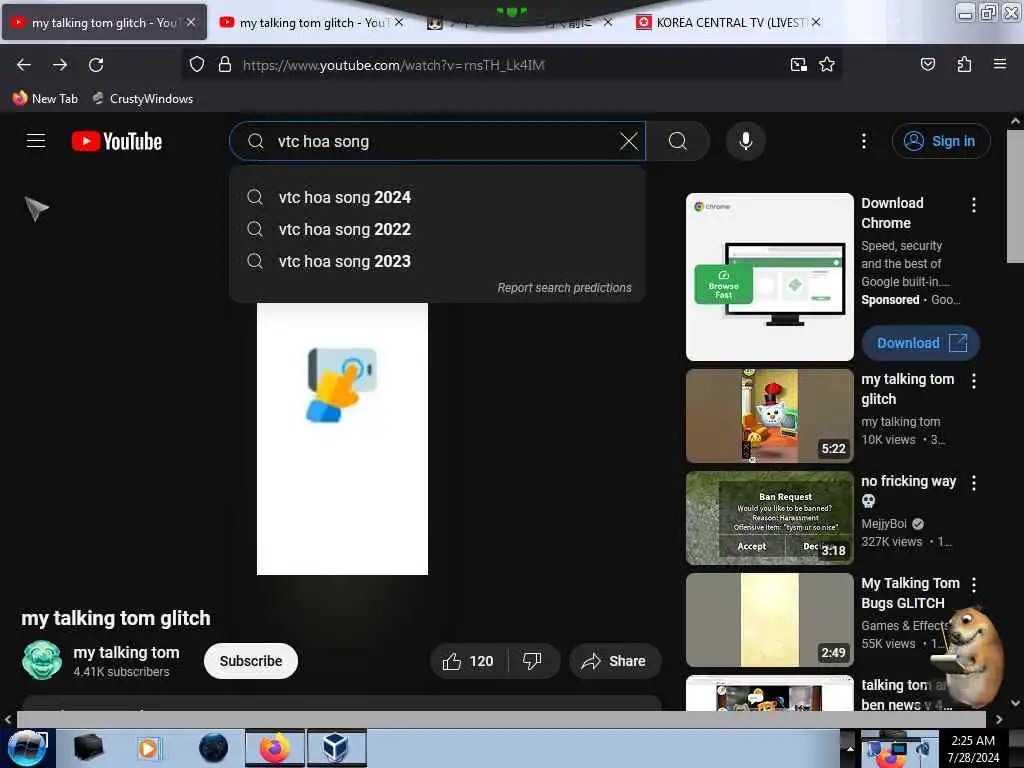Click scroll right arrow on horizontal scrollbar
Image resolution: width=1024 pixels, height=768 pixels.
pos(999,719)
